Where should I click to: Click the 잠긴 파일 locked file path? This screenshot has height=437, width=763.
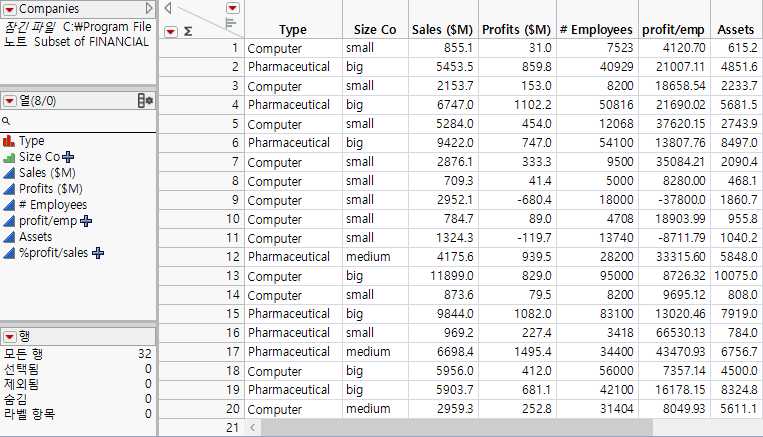tap(78, 27)
